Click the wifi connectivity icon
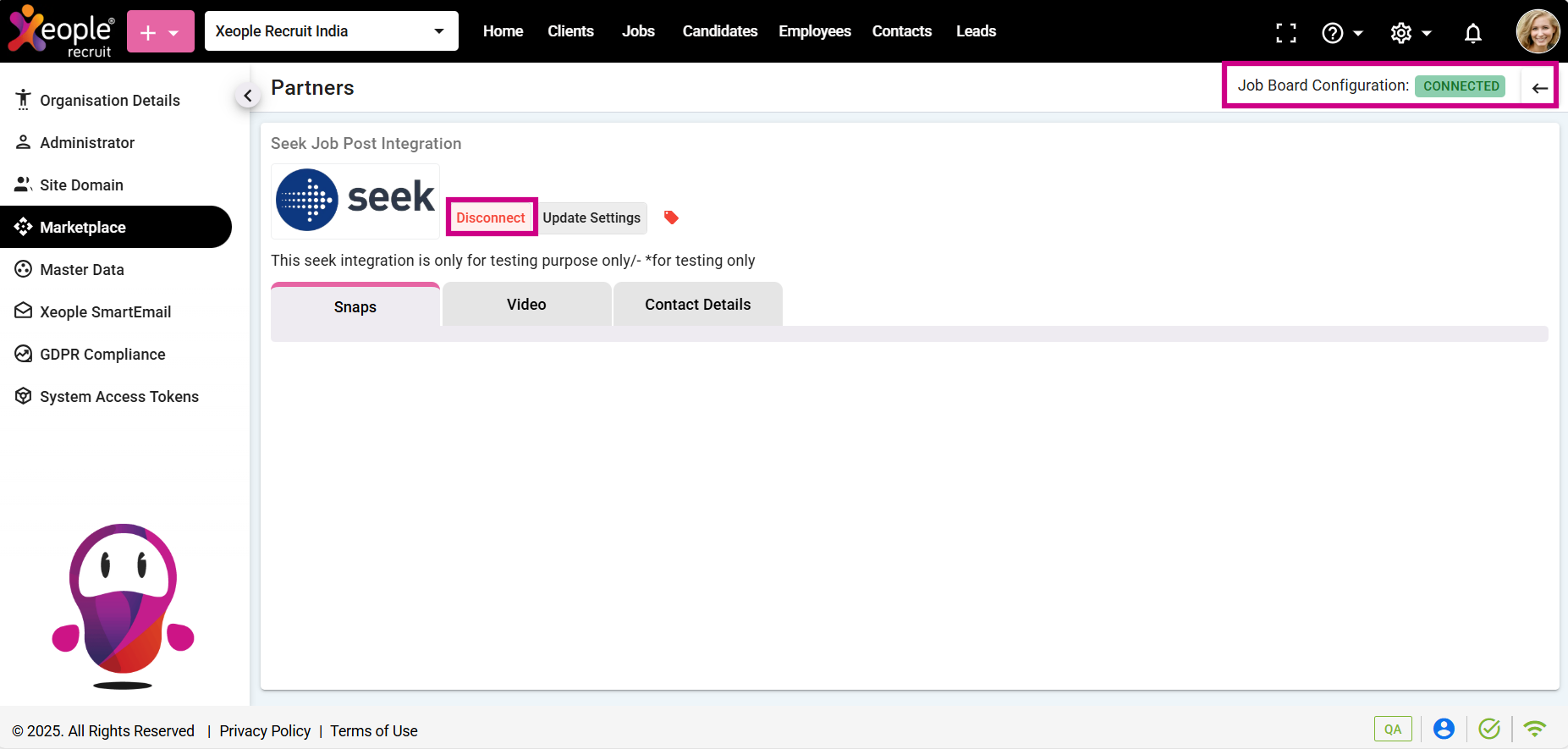The width and height of the screenshot is (1568, 749). (x=1534, y=729)
